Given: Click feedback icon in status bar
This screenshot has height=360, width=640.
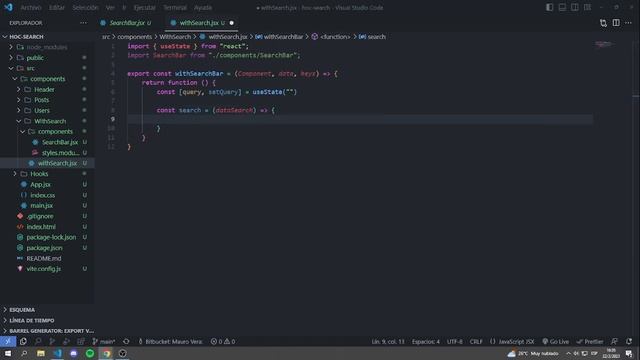Looking at the screenshot, I should coord(614,341).
